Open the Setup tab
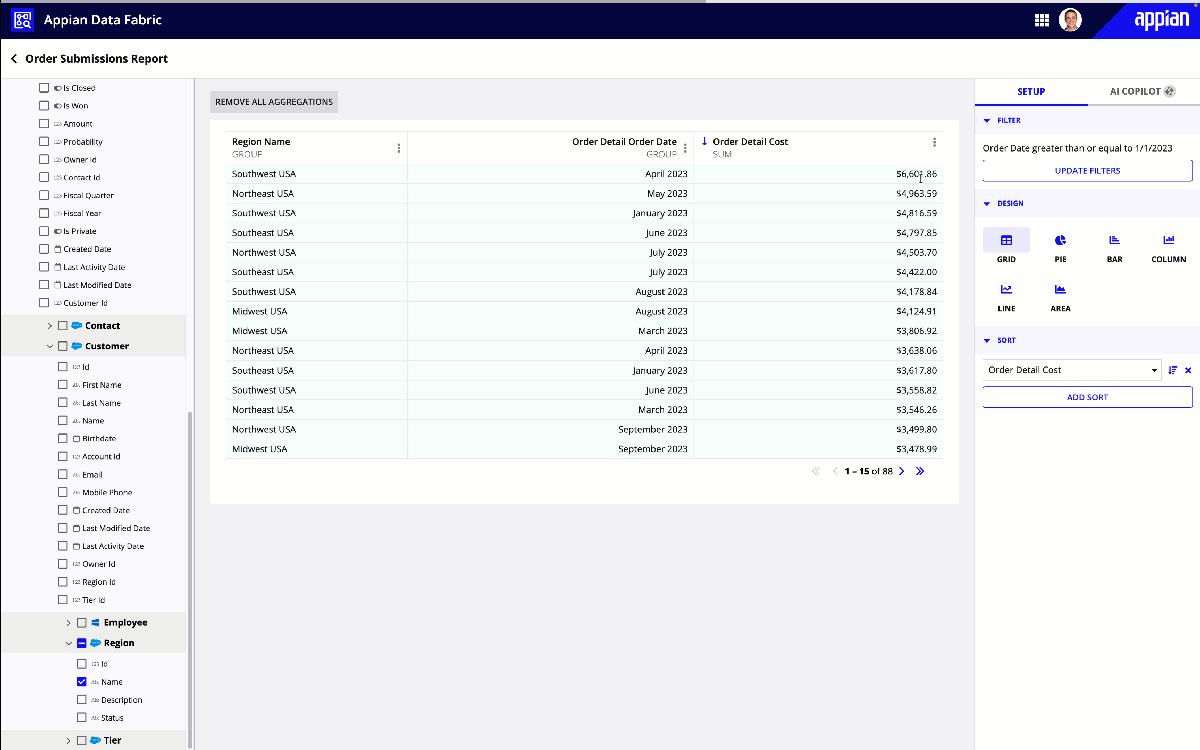Screen dimensions: 1200x750 (x=1031, y=91)
